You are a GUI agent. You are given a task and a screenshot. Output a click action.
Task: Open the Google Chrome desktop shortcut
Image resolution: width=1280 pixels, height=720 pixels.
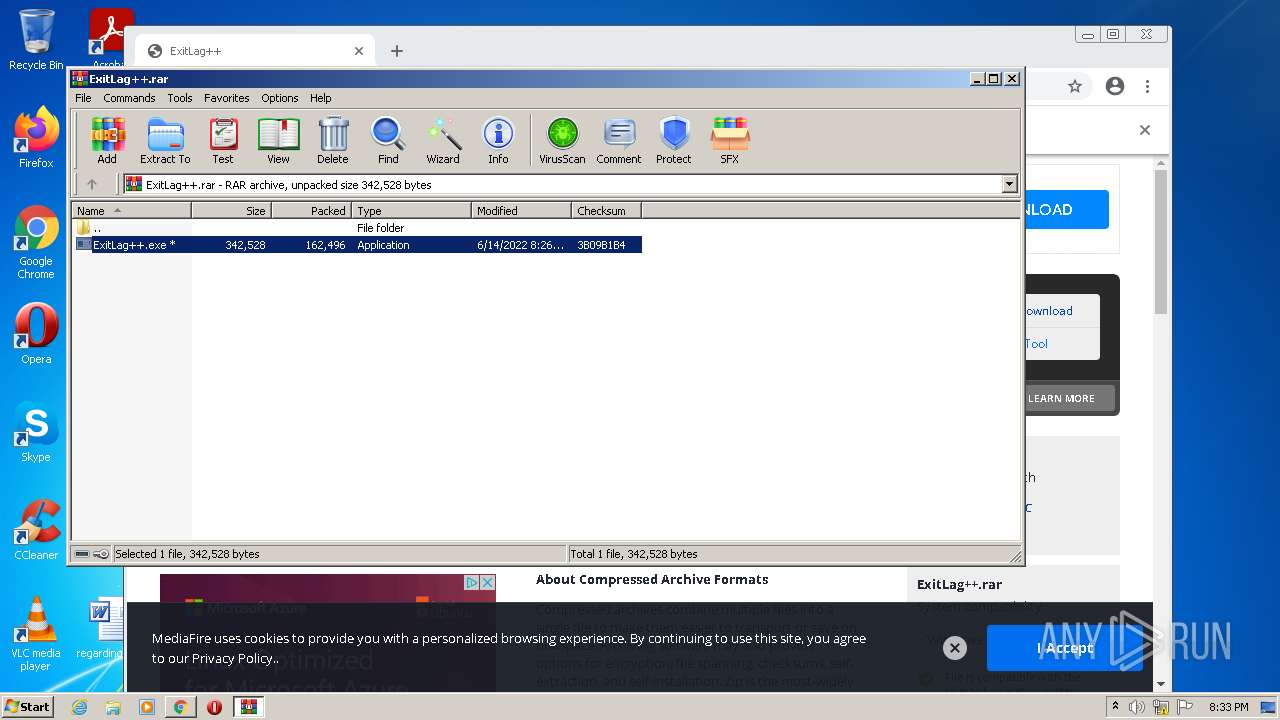pos(36,243)
